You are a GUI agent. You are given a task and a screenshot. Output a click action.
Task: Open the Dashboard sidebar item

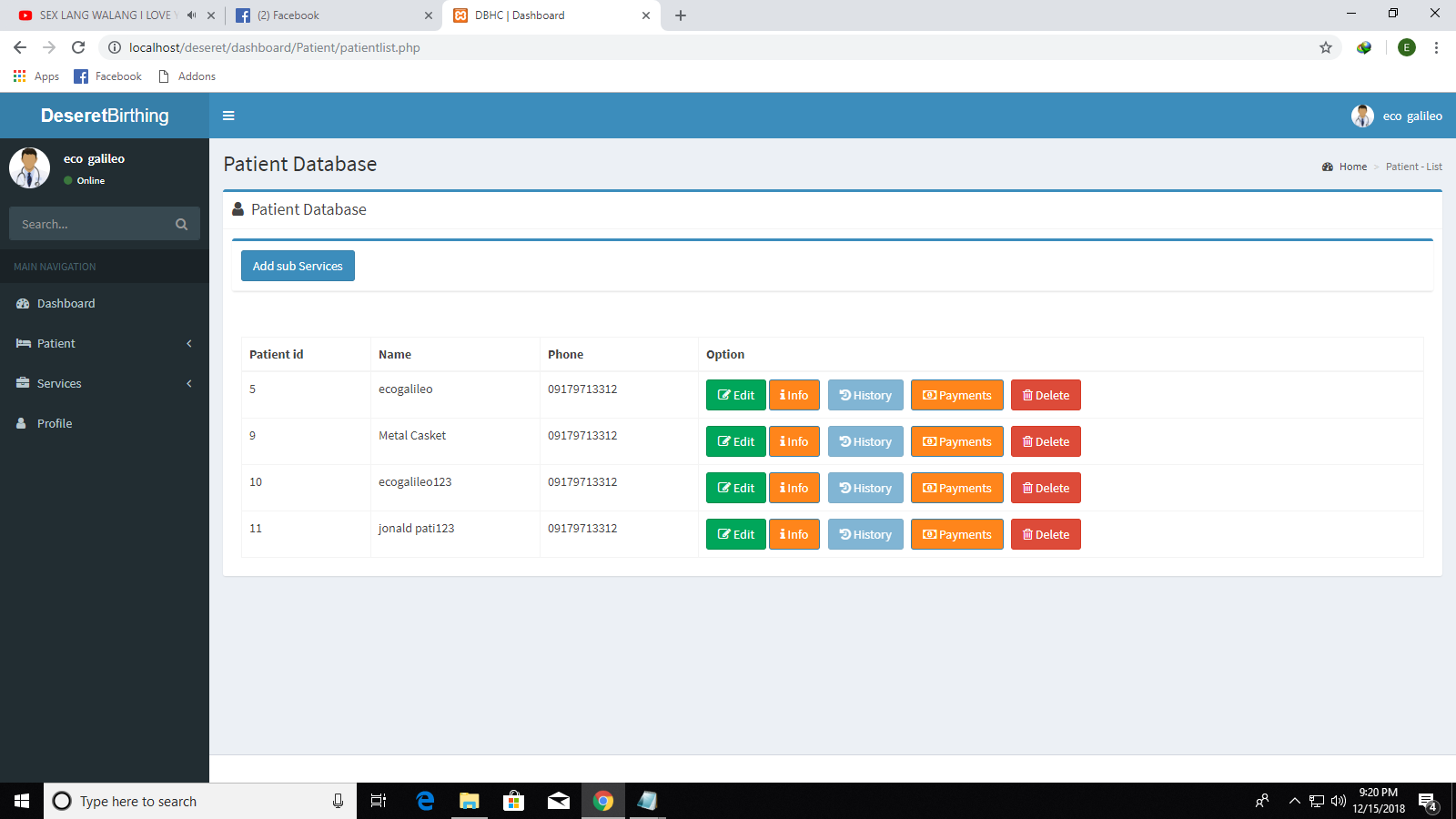66,304
